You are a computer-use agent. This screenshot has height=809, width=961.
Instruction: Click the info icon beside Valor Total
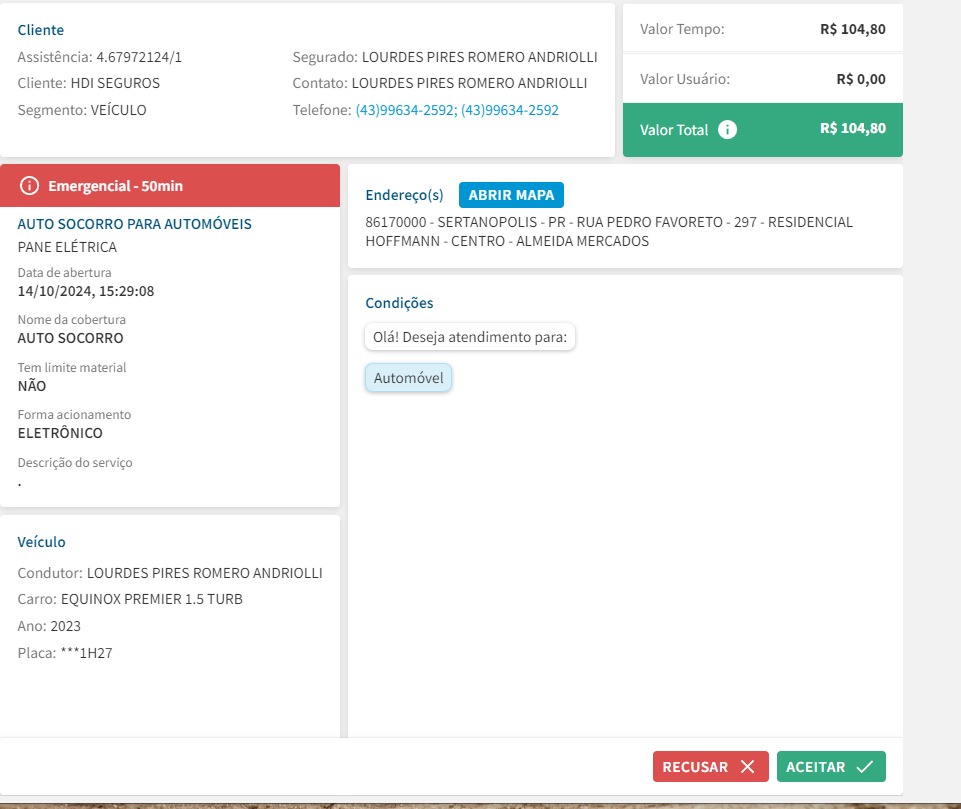[728, 129]
